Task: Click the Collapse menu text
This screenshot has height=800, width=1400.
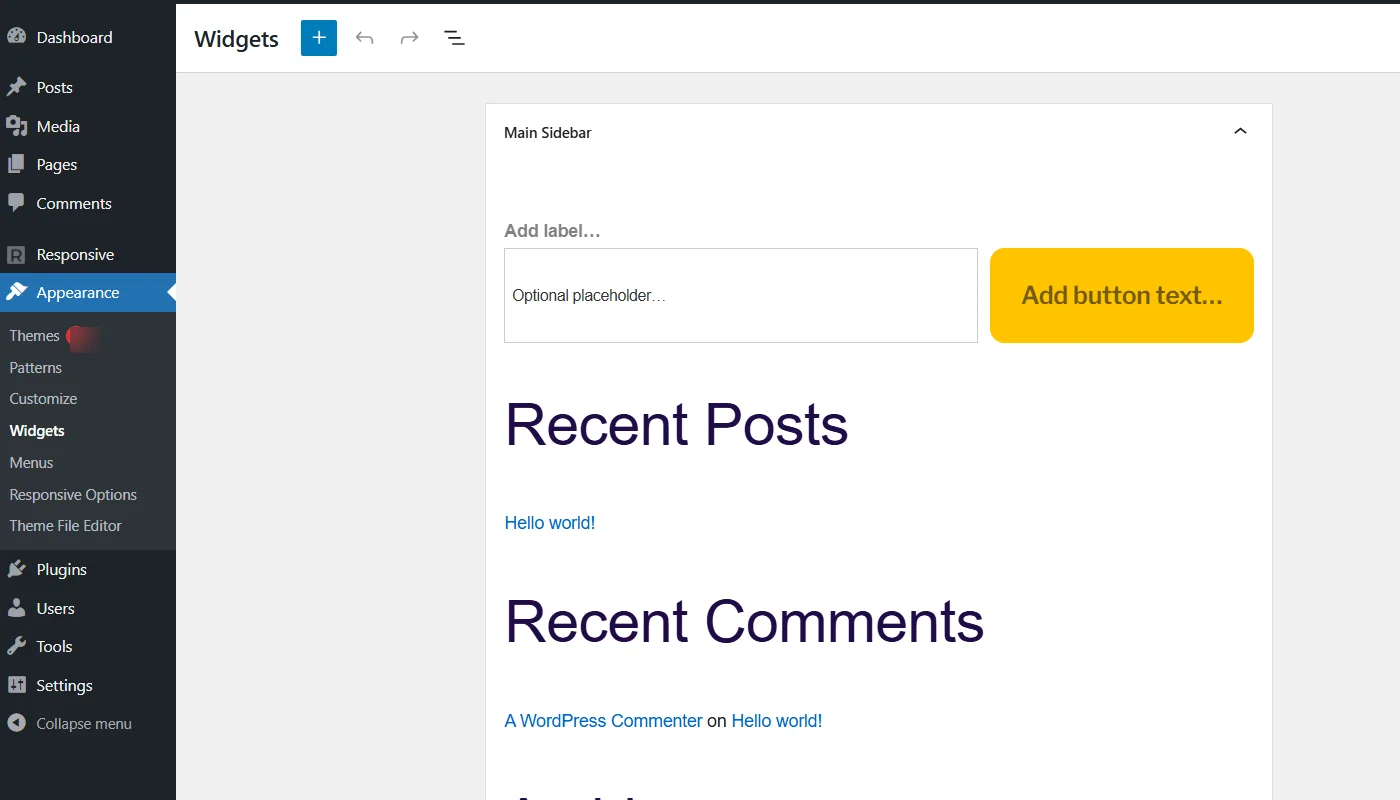Action: [84, 723]
